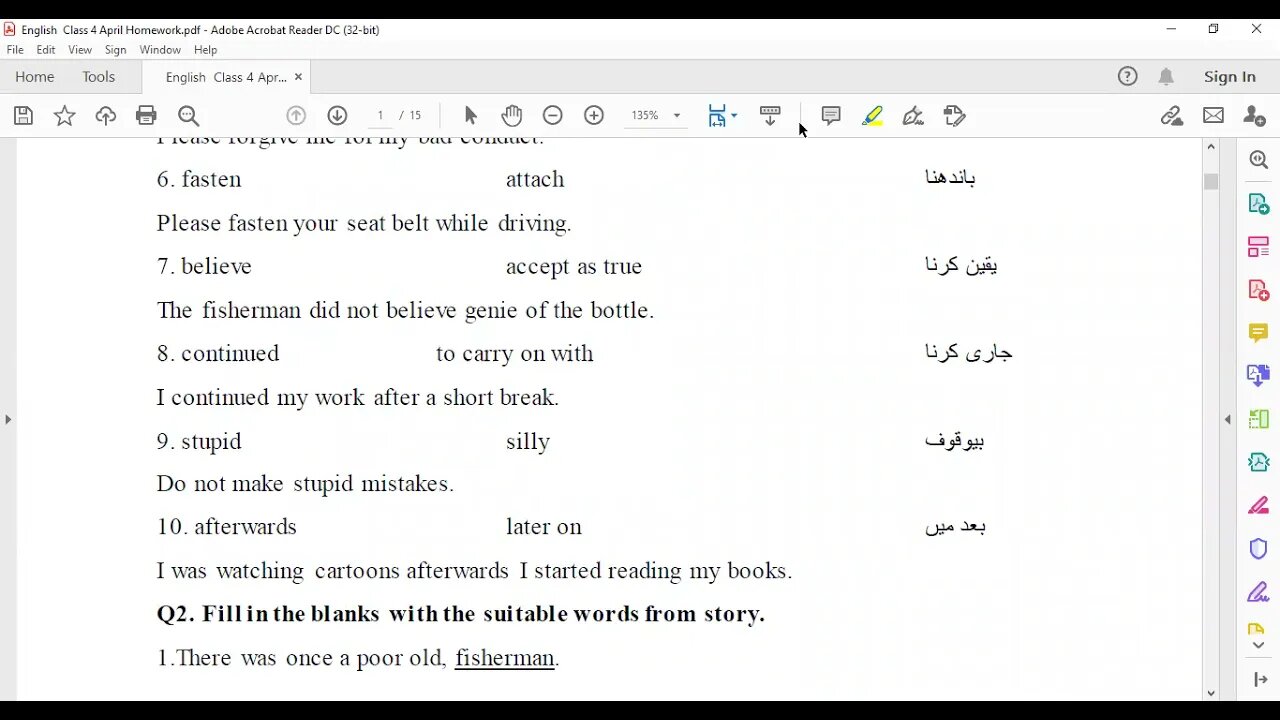This screenshot has width=1280, height=720.
Task: Open green spreadsheet export sidebar tool
Action: pyautogui.click(x=1259, y=419)
